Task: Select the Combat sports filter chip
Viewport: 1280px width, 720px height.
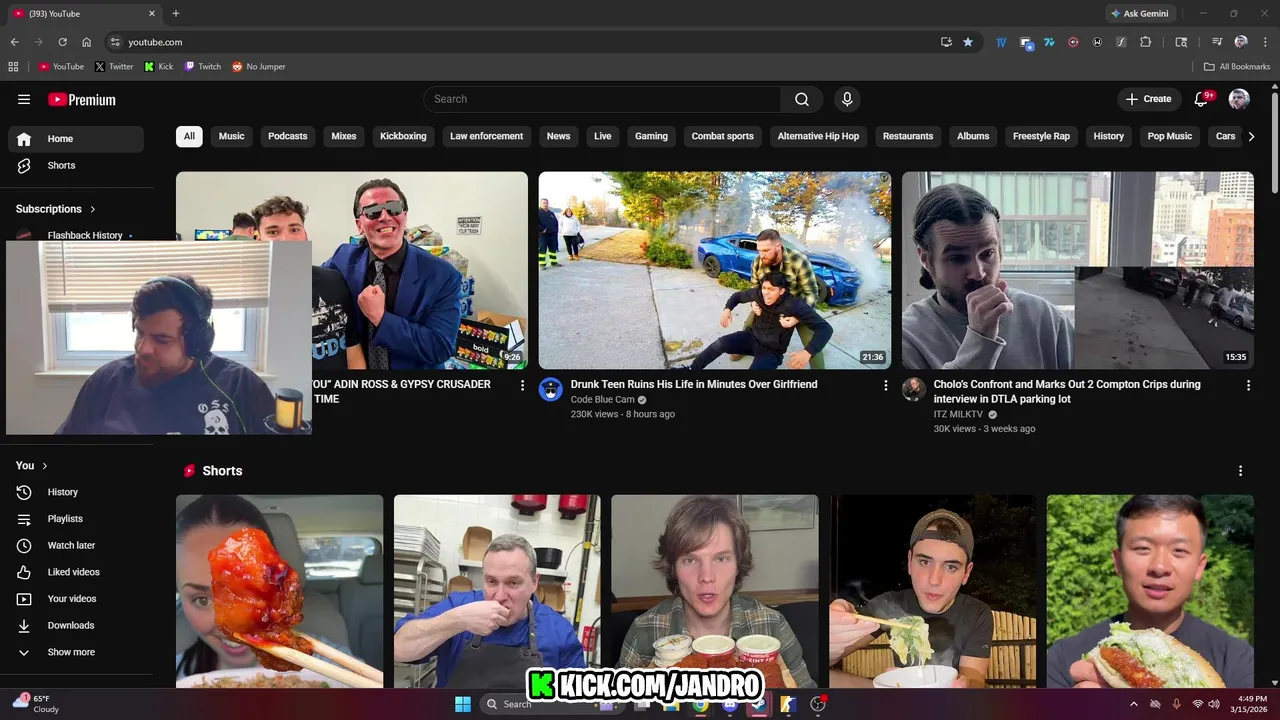Action: tap(723, 136)
